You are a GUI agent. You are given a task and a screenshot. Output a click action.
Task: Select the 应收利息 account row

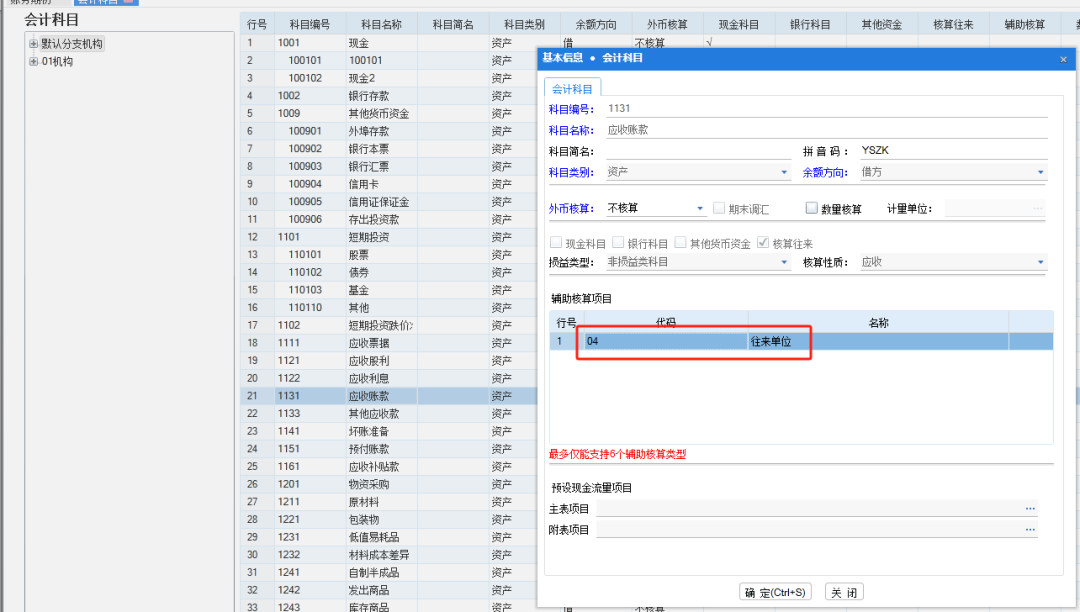tap(389, 378)
